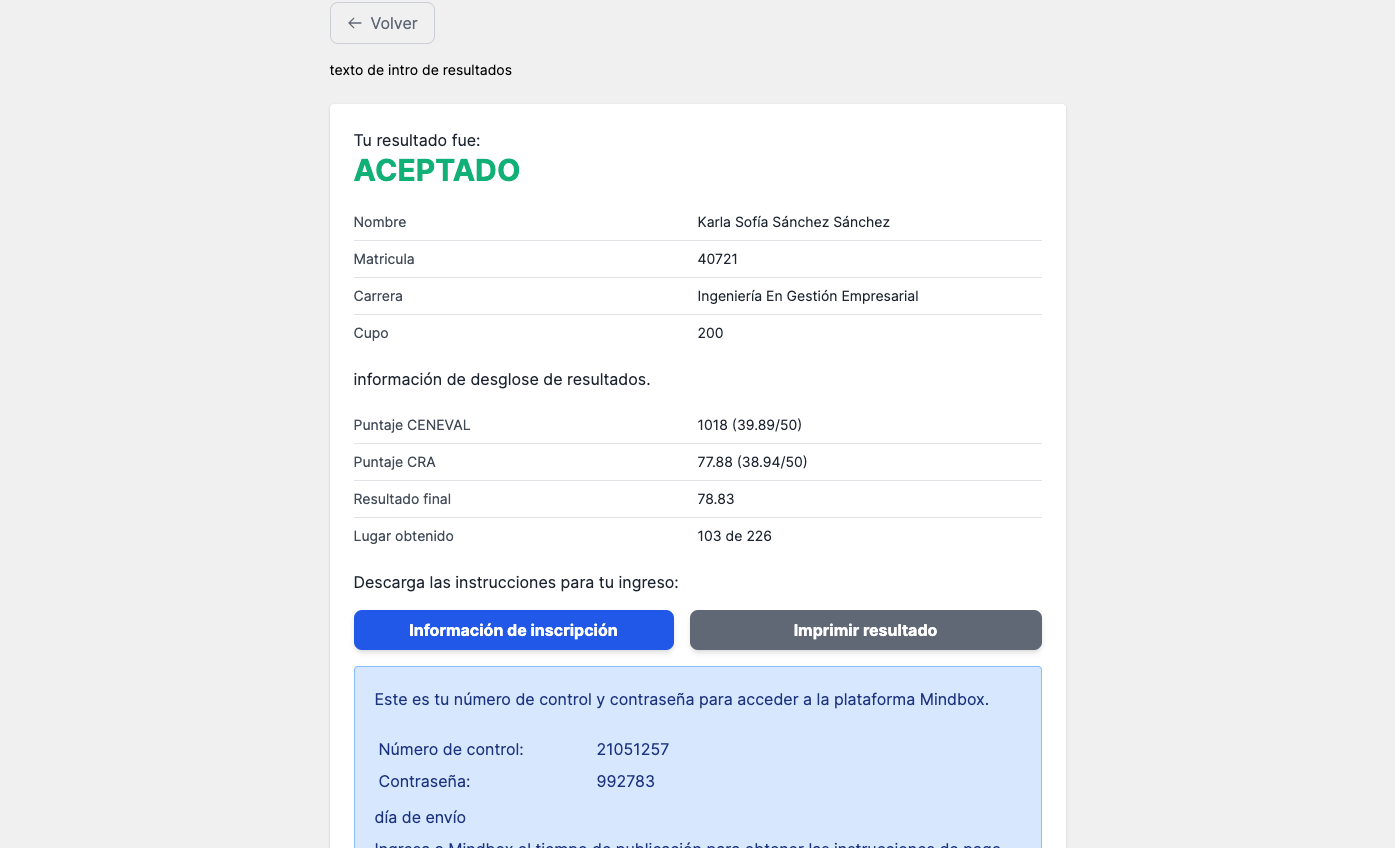This screenshot has height=848, width=1395.
Task: Click the student name Karla Sofía Sánchez Sánchez
Action: pyautogui.click(x=794, y=222)
